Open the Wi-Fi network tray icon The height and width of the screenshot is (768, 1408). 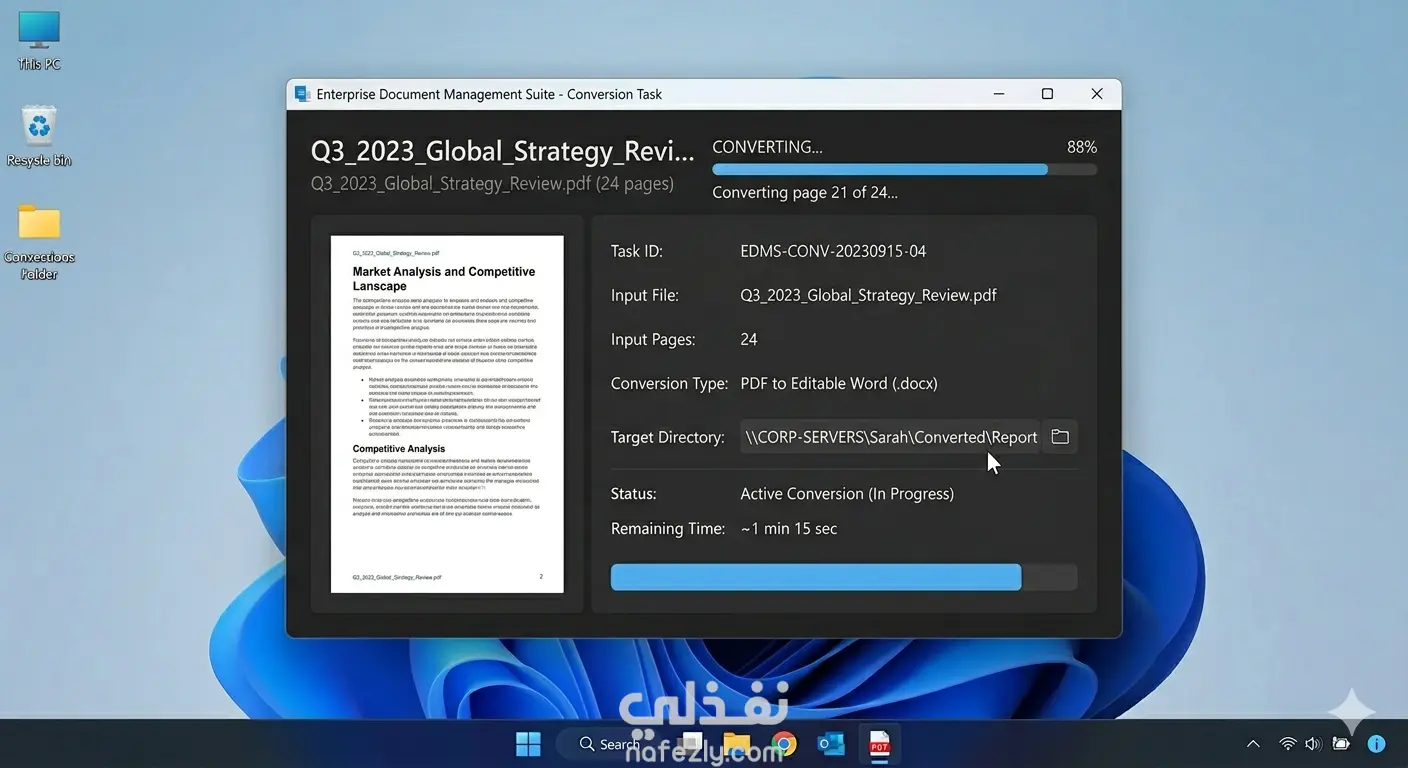pyautogui.click(x=1288, y=744)
